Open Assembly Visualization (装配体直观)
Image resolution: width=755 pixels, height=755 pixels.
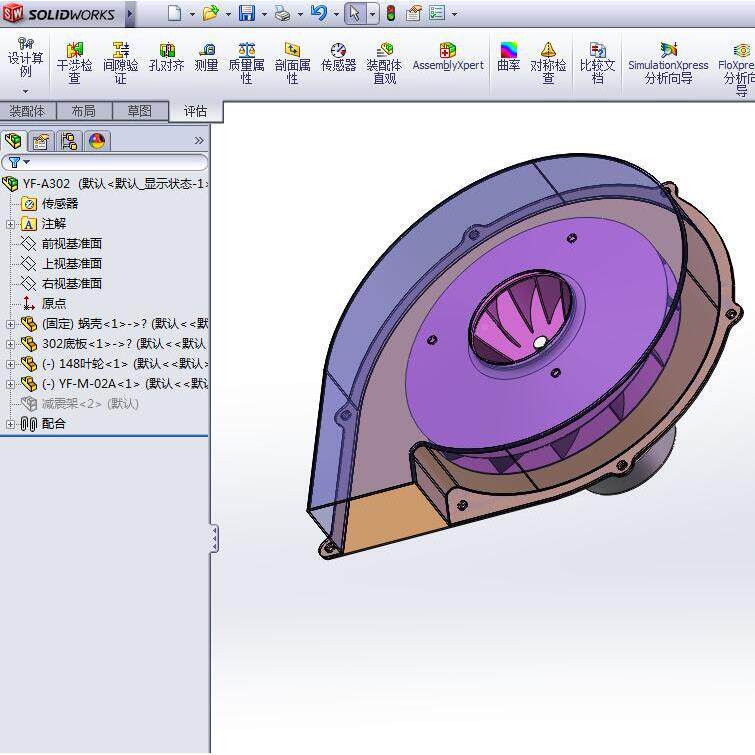[x=384, y=64]
